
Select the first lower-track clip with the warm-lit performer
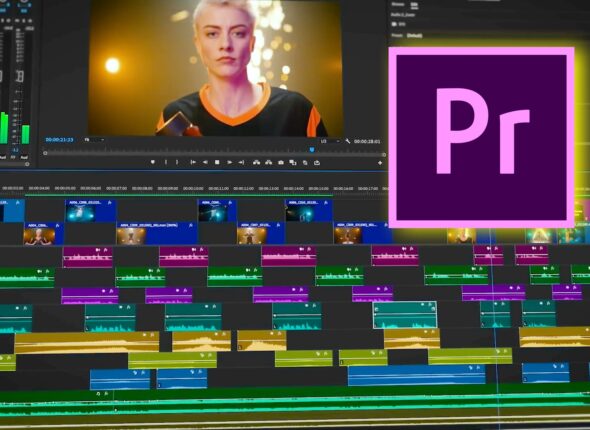click(44, 233)
